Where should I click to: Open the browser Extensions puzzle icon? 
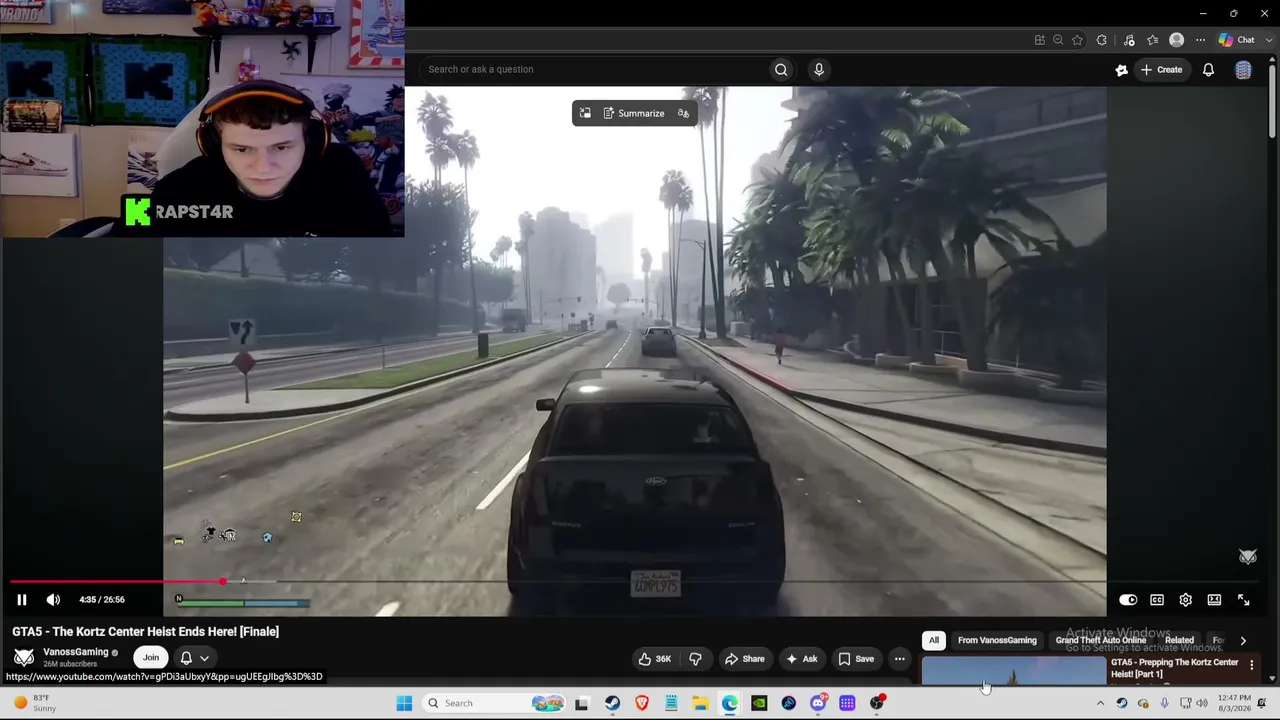click(1102, 40)
